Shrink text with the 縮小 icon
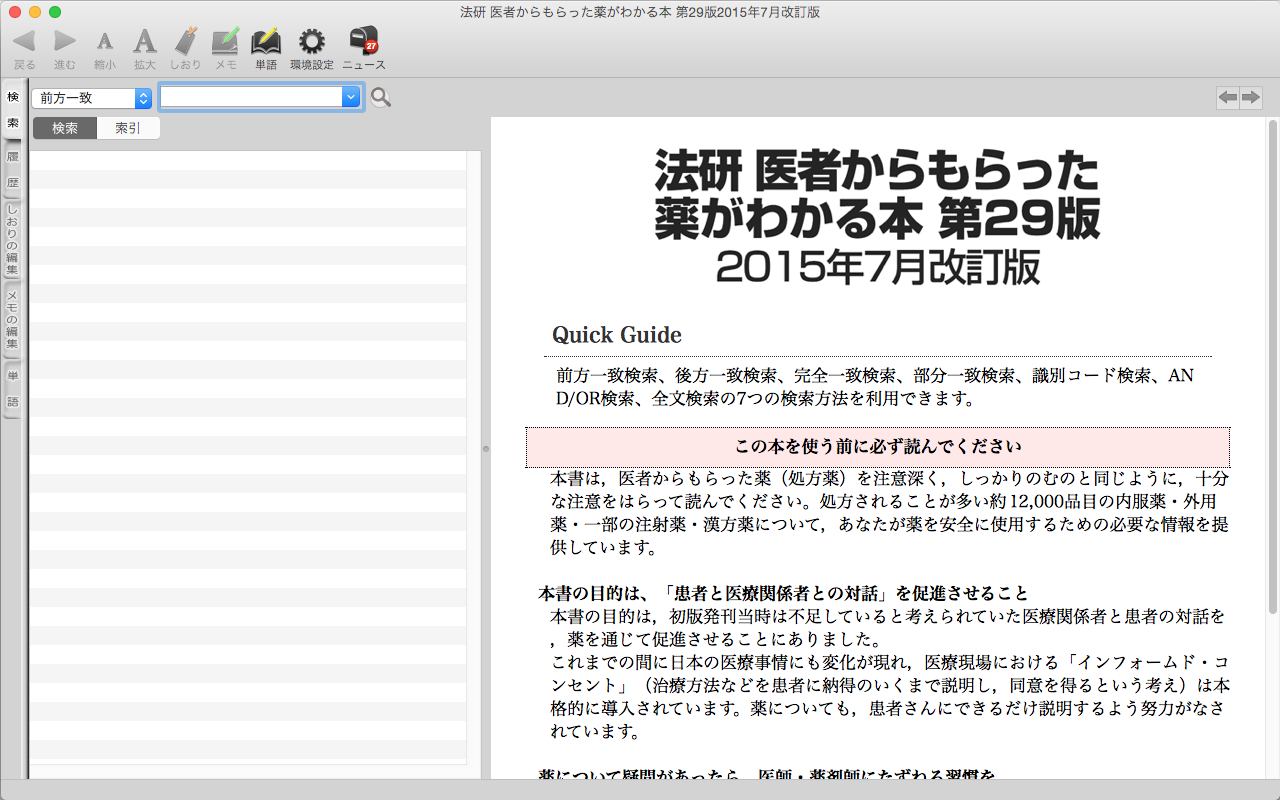The width and height of the screenshot is (1280, 800). coord(105,41)
